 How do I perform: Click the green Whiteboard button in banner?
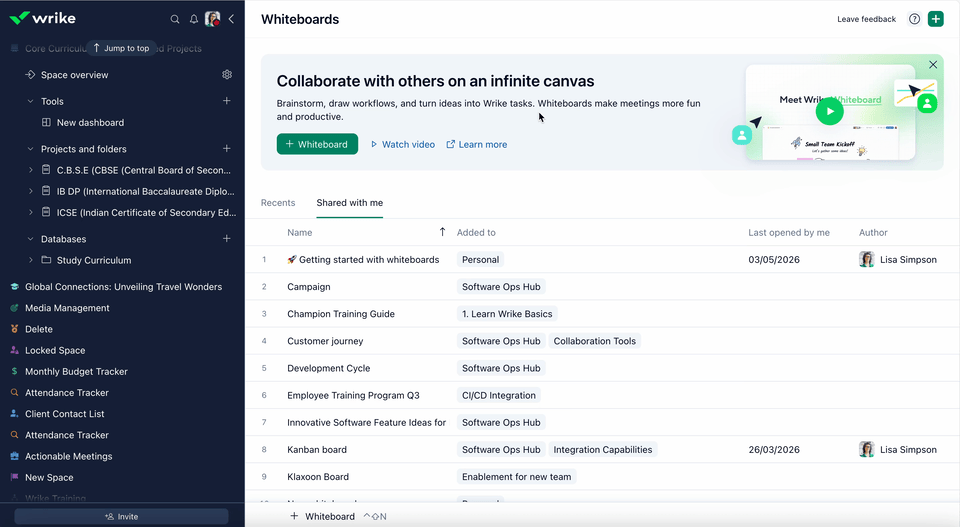[317, 144]
